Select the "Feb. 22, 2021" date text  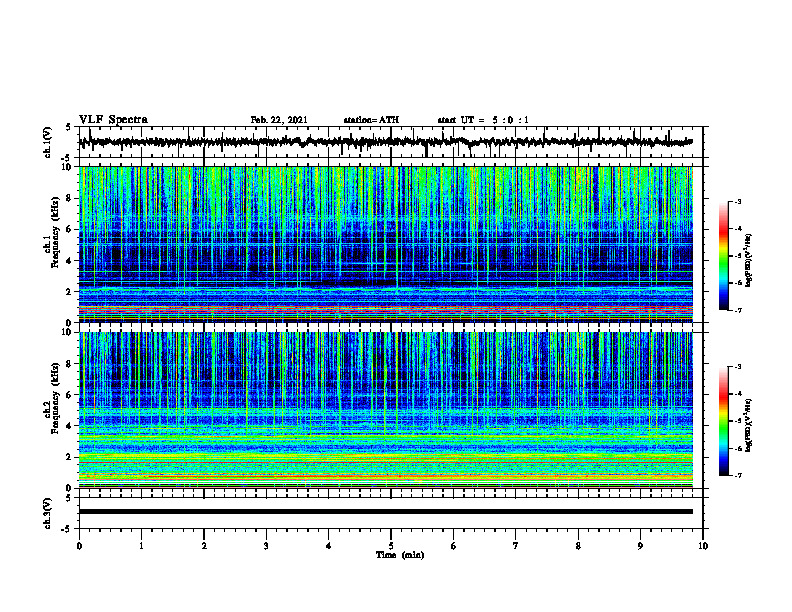[279, 120]
